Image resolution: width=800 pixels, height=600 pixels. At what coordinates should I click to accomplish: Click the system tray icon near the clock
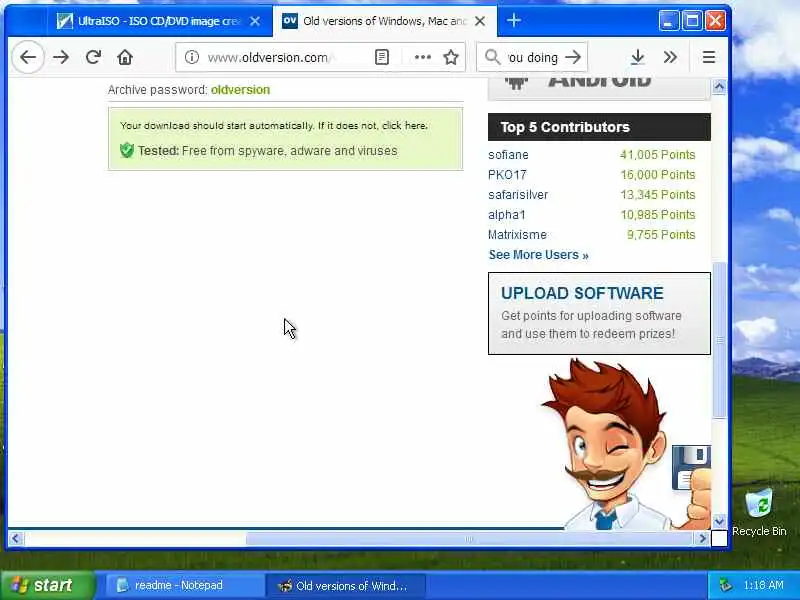coord(725,585)
